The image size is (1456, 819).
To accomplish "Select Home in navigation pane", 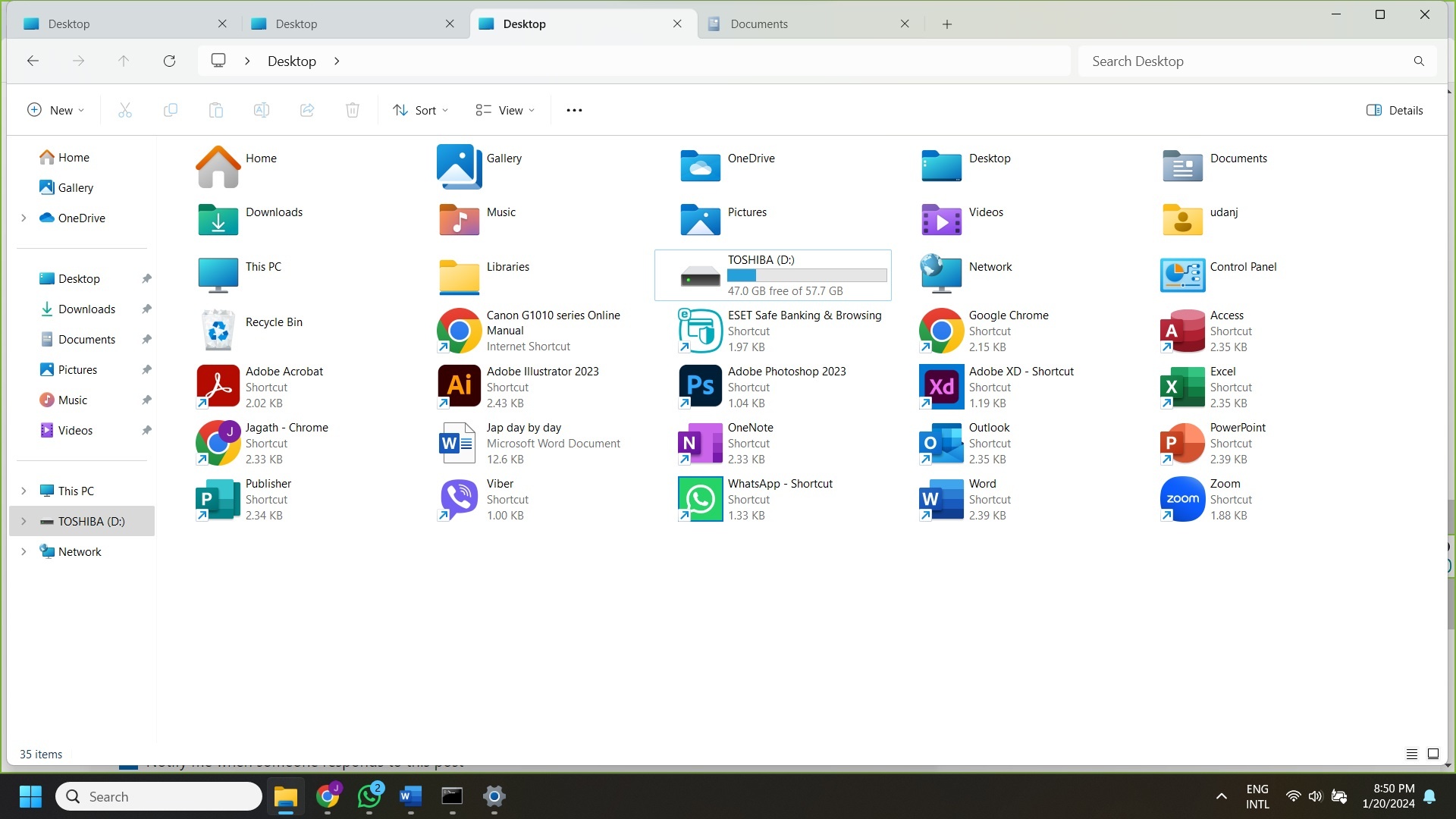I will 74,157.
